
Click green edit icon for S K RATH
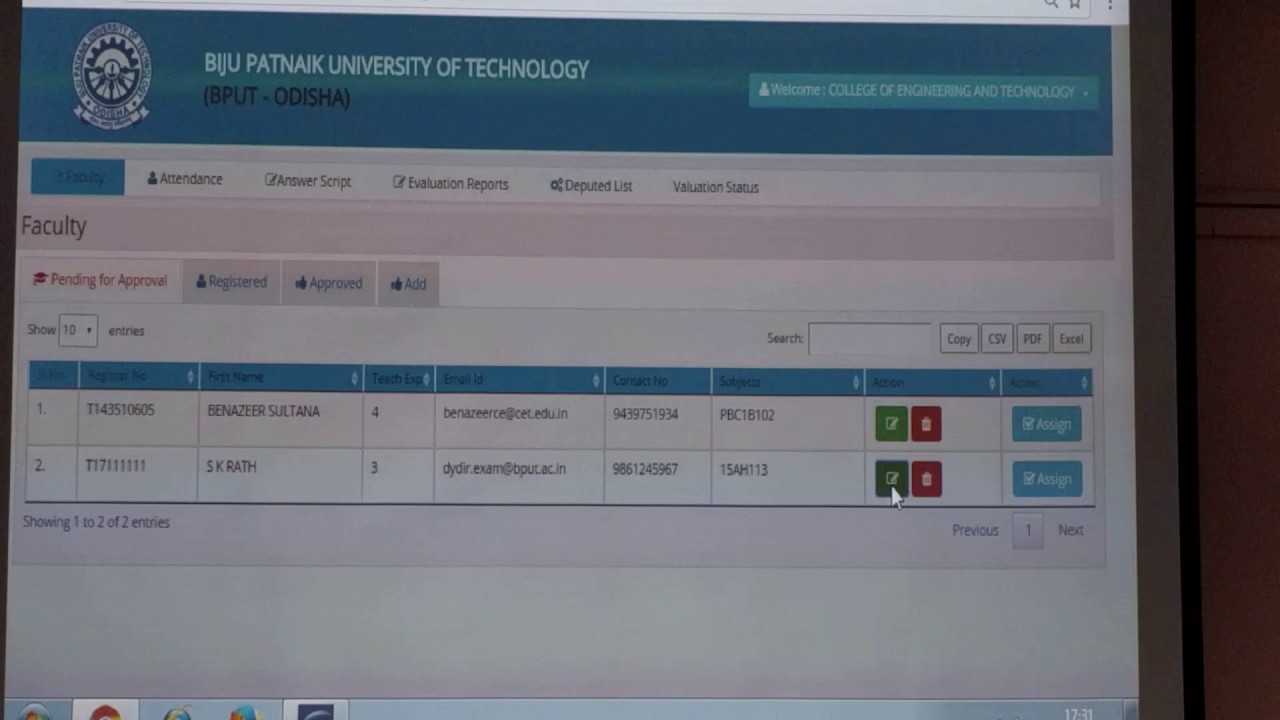pos(891,479)
